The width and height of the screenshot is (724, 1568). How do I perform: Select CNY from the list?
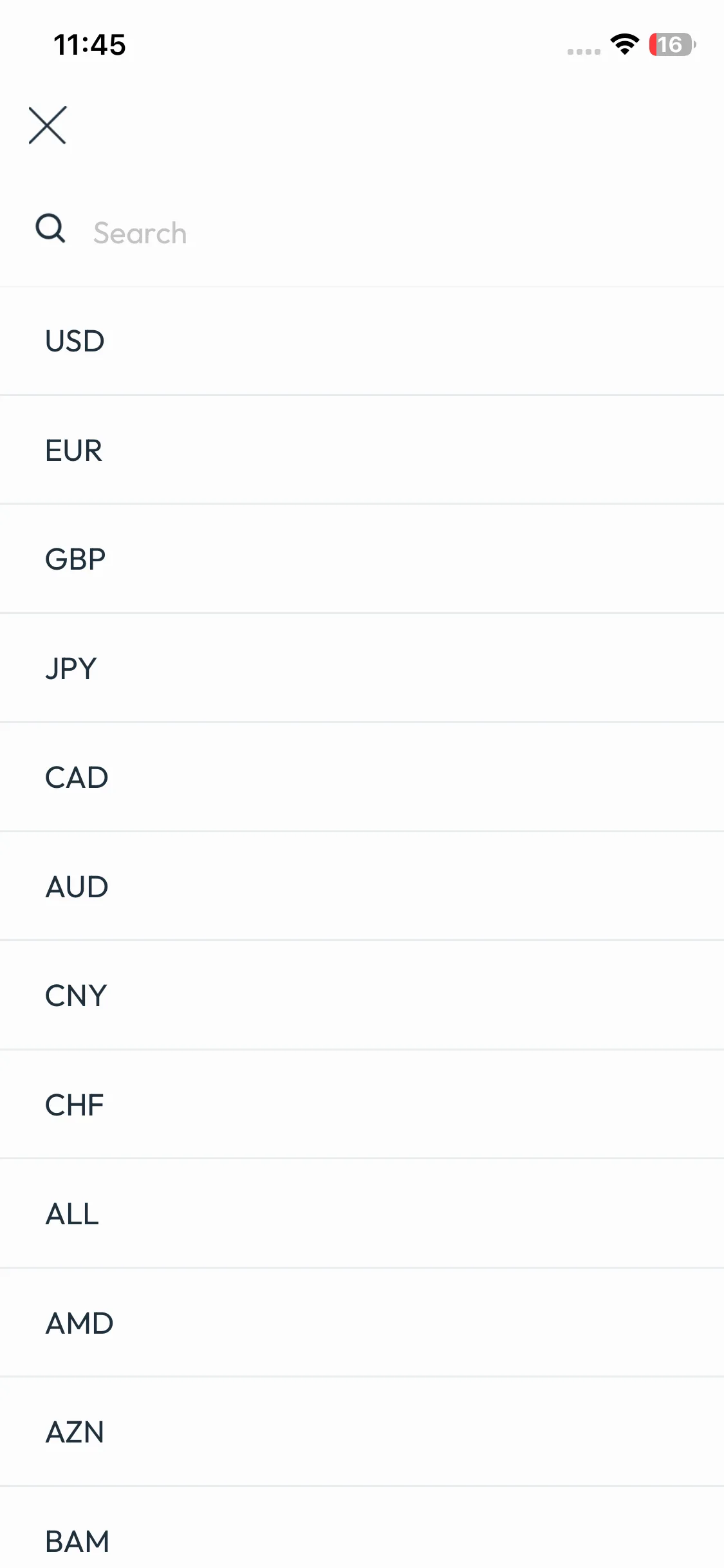click(x=76, y=996)
